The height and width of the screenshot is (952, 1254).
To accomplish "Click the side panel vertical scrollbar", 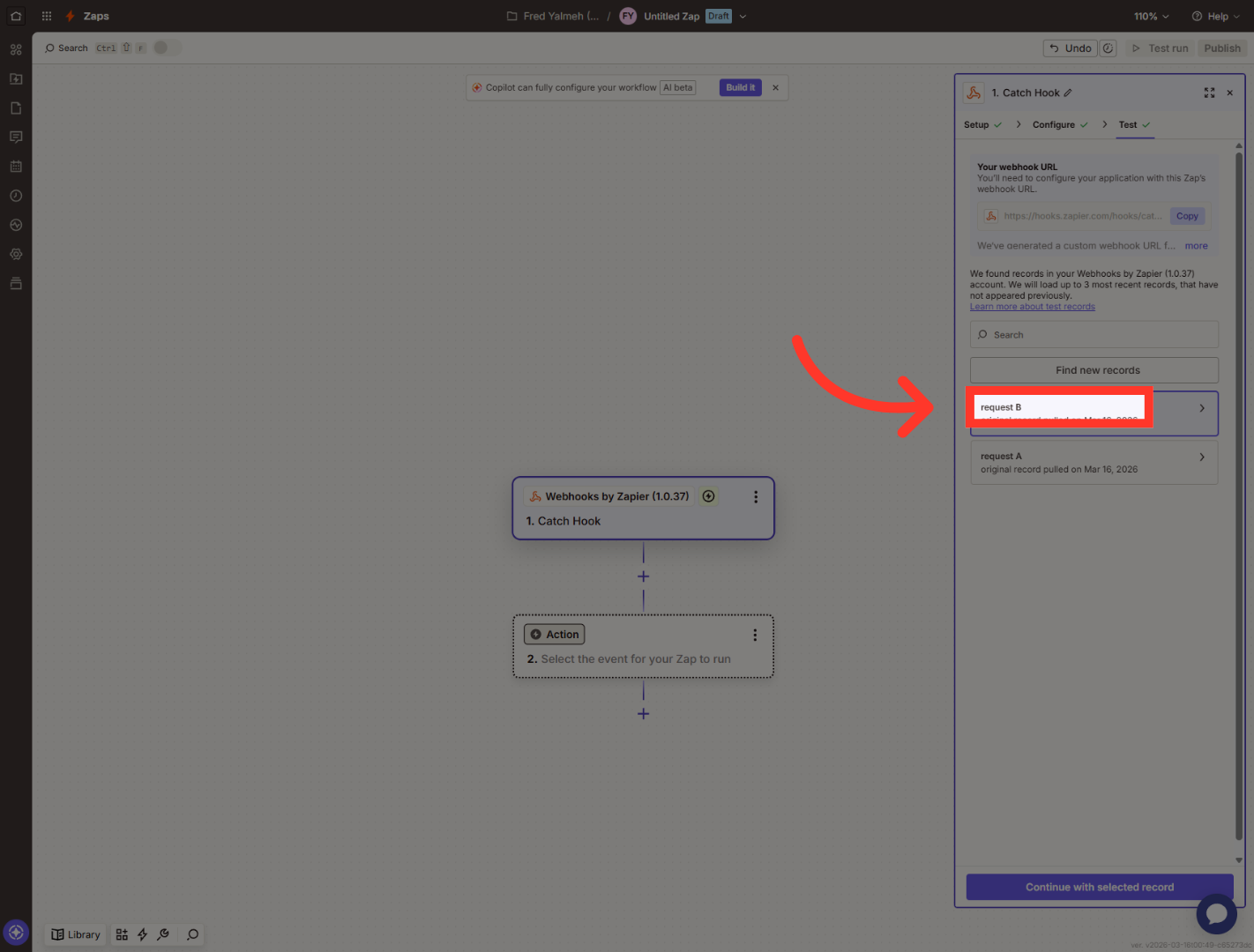I will tap(1238, 495).
